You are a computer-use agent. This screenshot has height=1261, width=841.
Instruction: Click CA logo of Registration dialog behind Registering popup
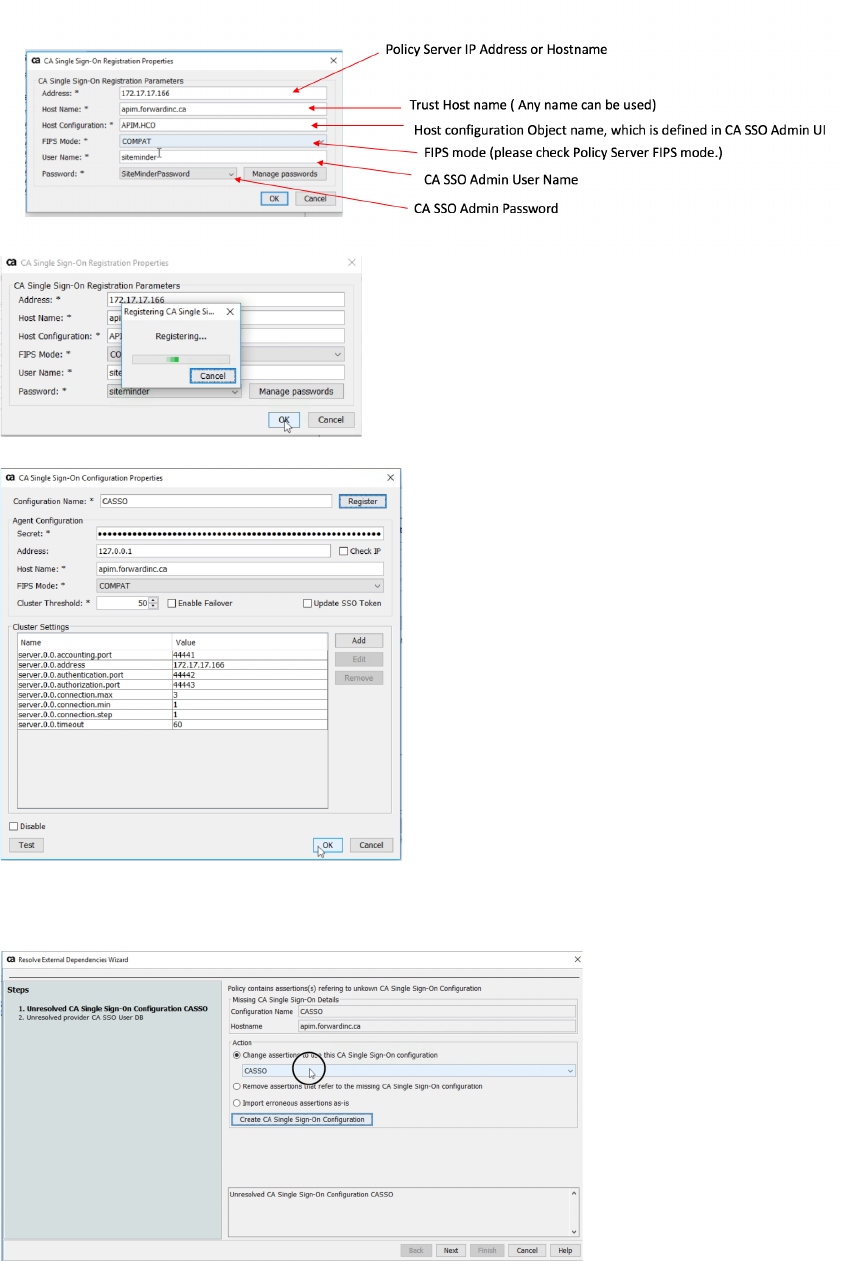pos(11,263)
